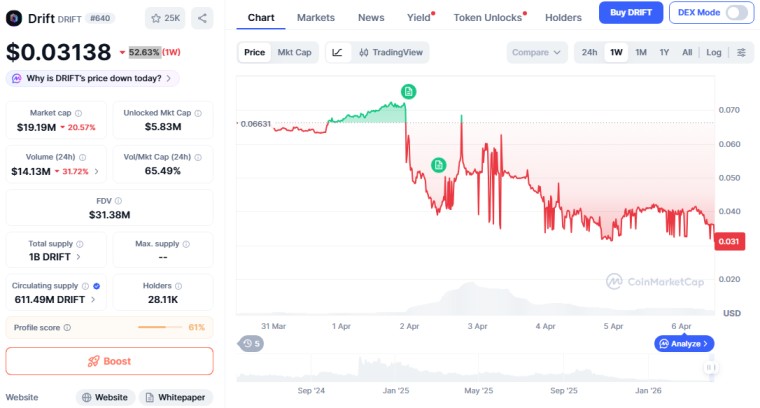This screenshot has height=408, width=760.
Task: Switch to the line chart icon
Action: [x=337, y=52]
